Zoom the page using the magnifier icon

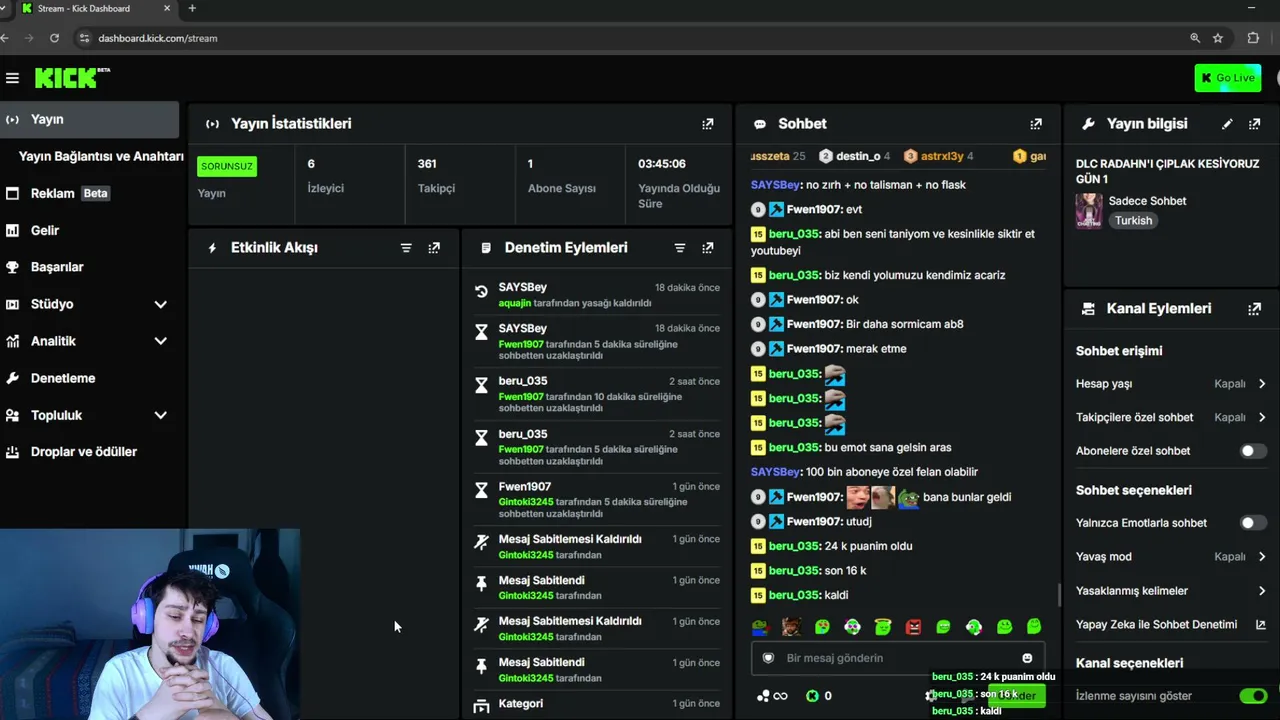click(1195, 38)
